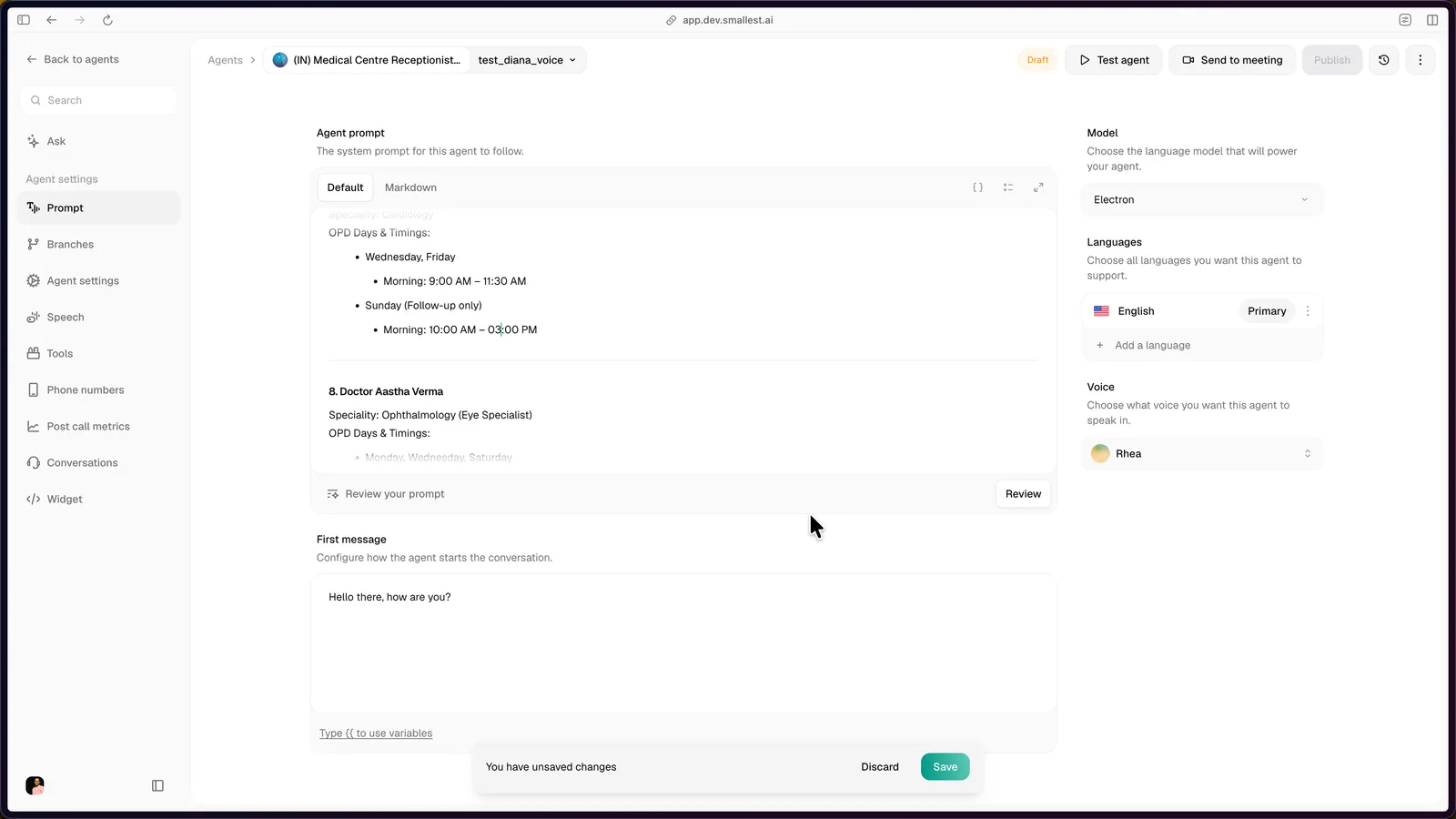Image resolution: width=1456 pixels, height=819 pixels.
Task: Save the unsaved changes
Action: (x=945, y=767)
